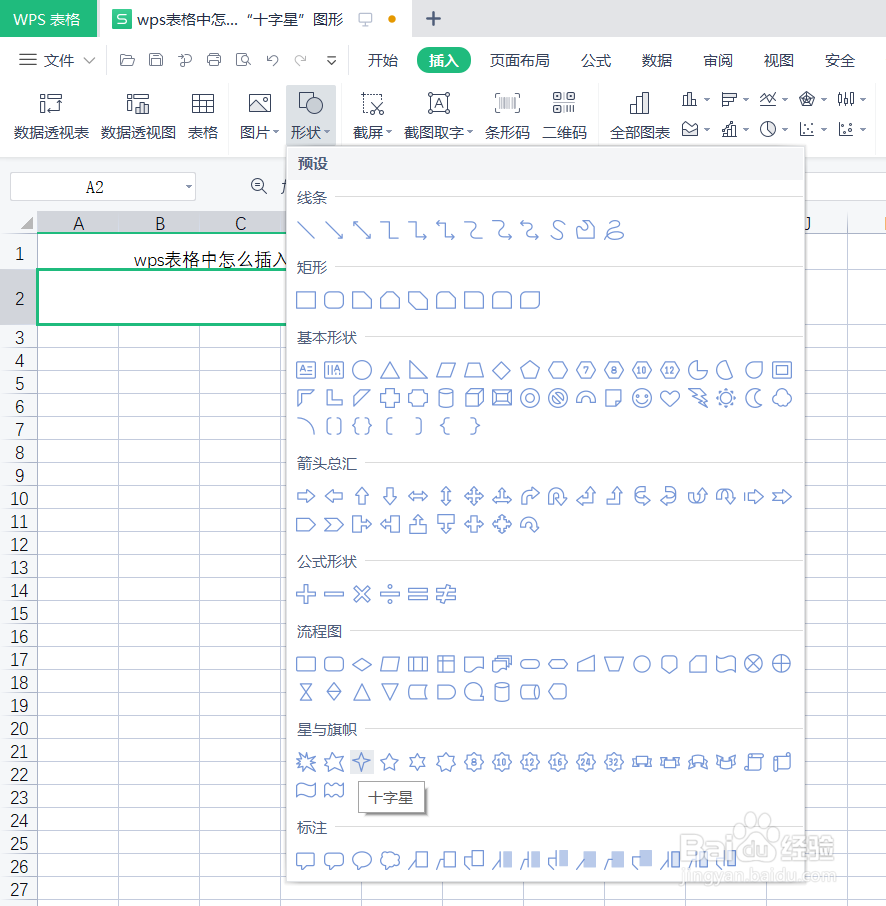This screenshot has height=906, width=886.
Task: Open the Data (数据) tab
Action: [657, 60]
